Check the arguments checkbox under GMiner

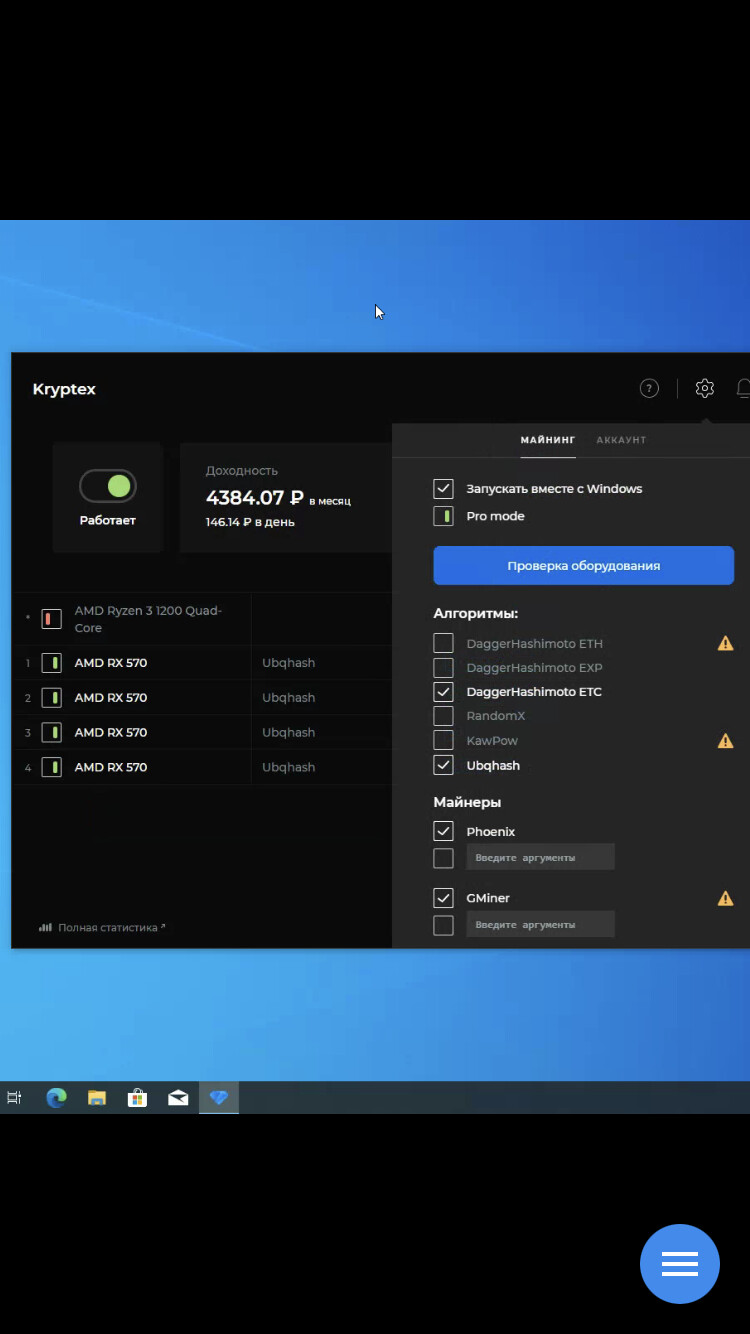(x=443, y=925)
